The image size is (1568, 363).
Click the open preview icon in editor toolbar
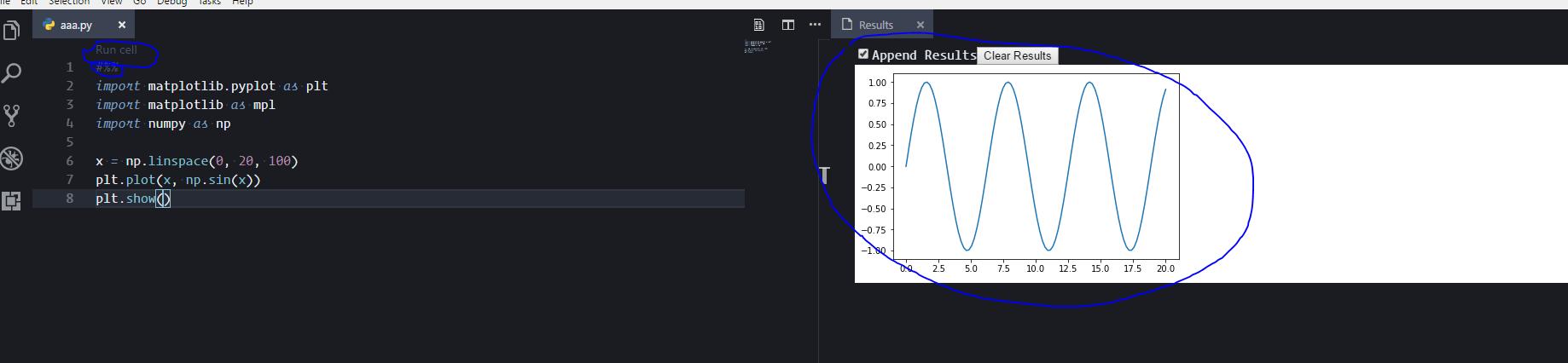point(758,25)
